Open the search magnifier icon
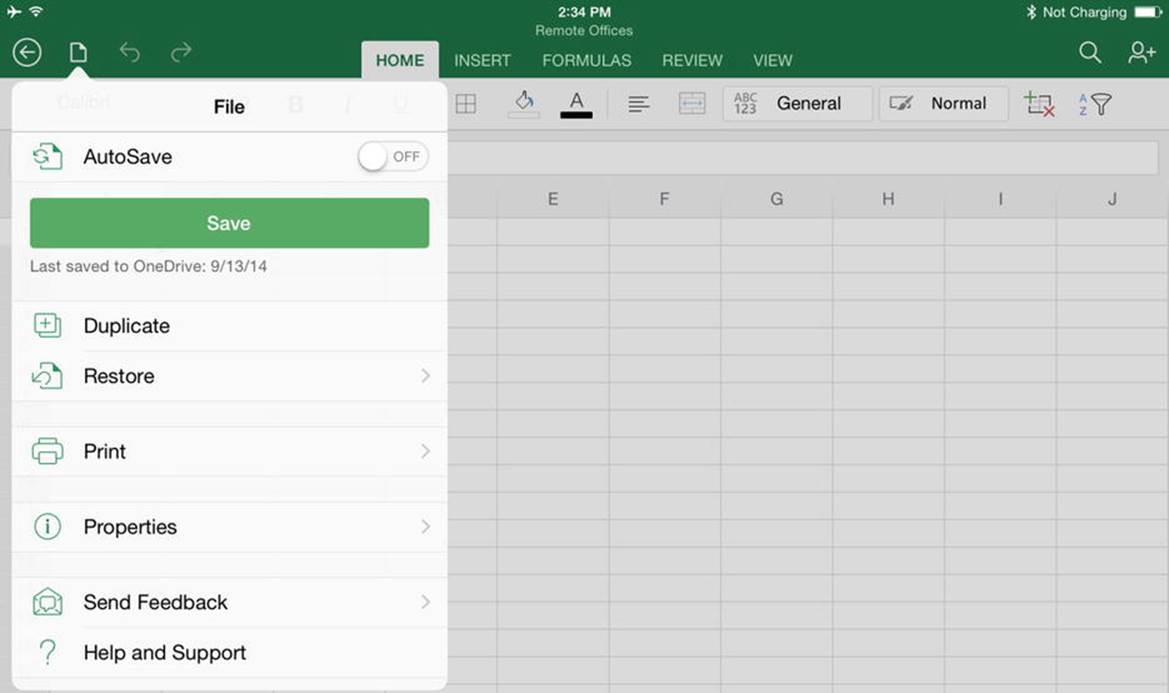Image resolution: width=1169 pixels, height=693 pixels. click(1090, 52)
